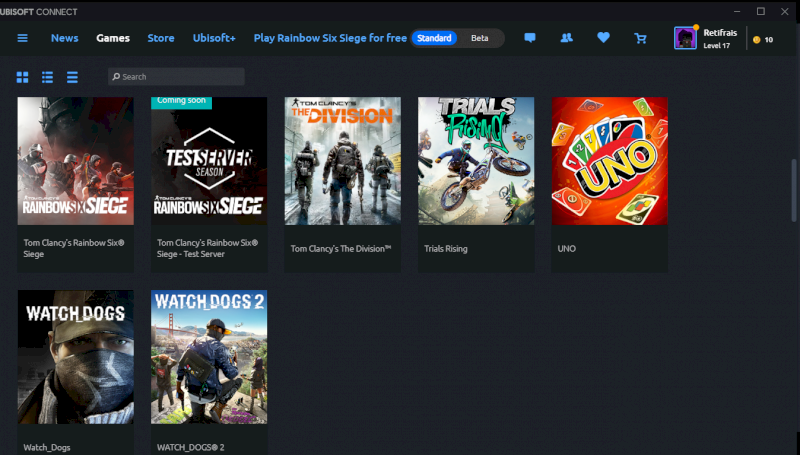Switch to compact list view

72,77
